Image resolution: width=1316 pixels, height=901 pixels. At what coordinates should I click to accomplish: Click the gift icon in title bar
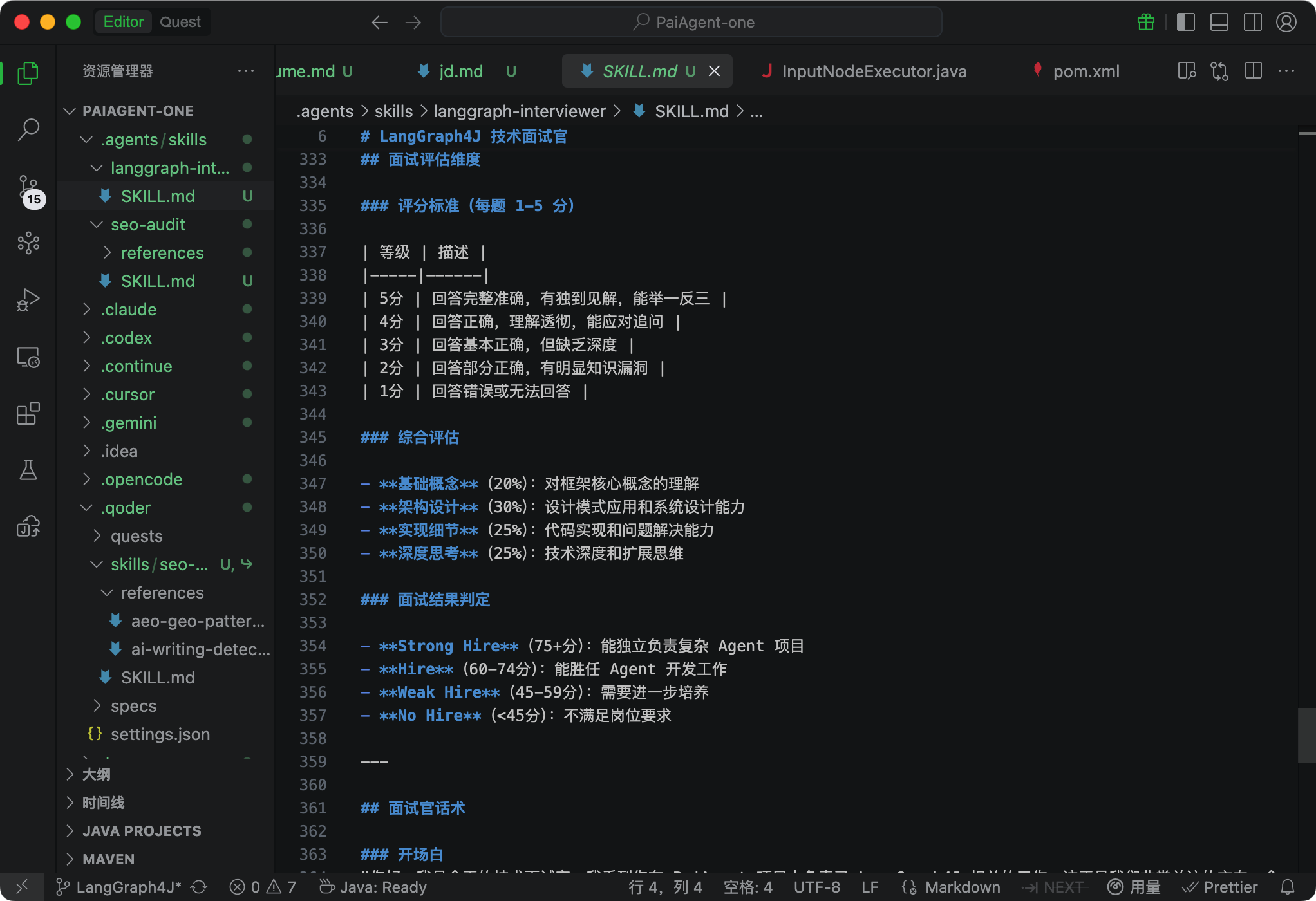point(1146,22)
